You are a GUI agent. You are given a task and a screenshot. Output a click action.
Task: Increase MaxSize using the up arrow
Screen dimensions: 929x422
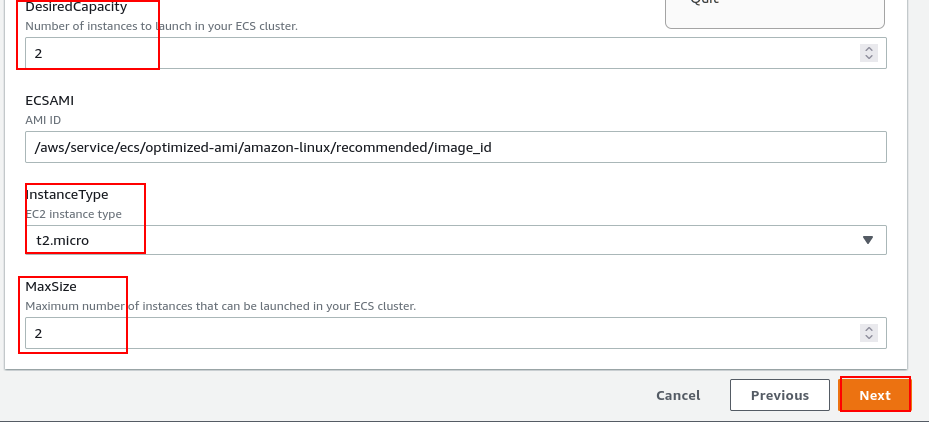click(868, 328)
